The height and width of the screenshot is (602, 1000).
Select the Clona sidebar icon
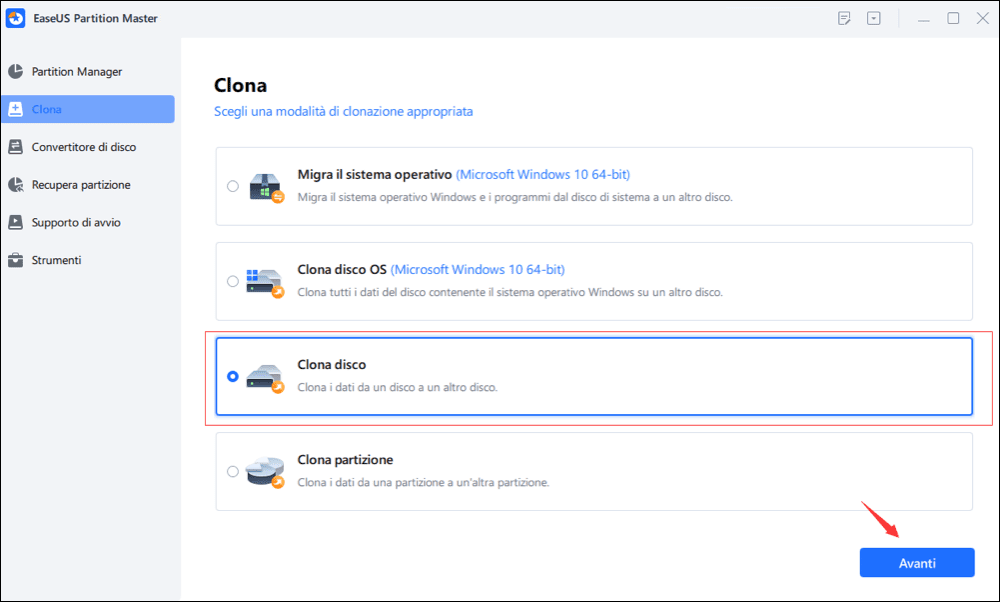(x=15, y=109)
